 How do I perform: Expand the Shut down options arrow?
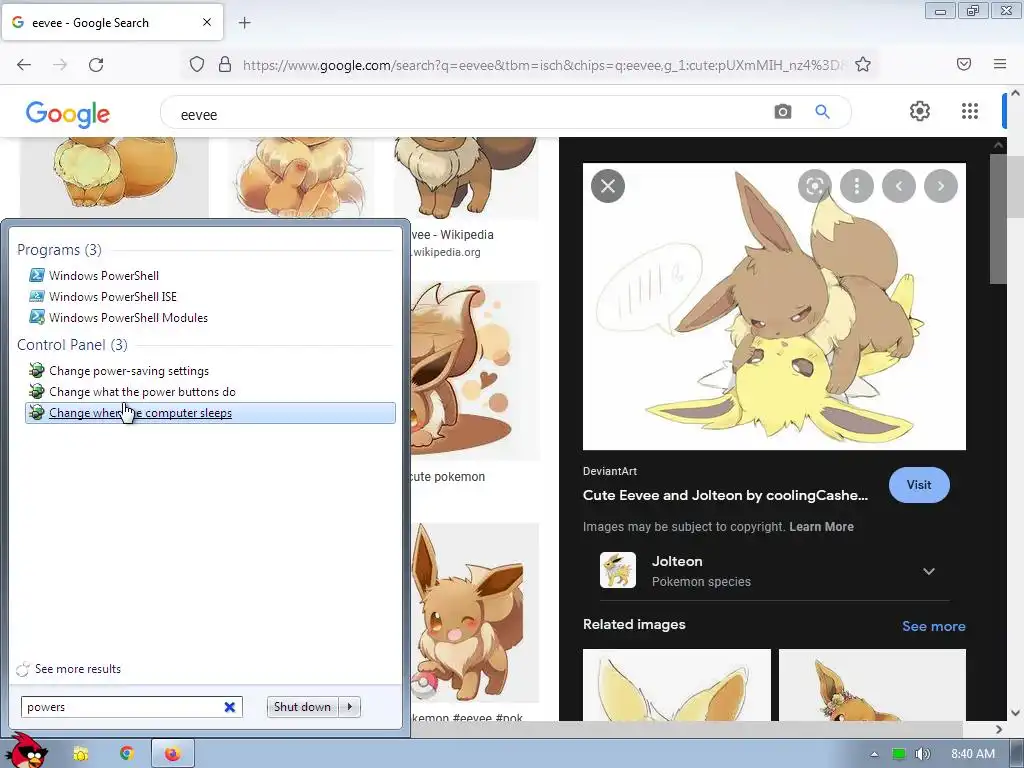[350, 707]
